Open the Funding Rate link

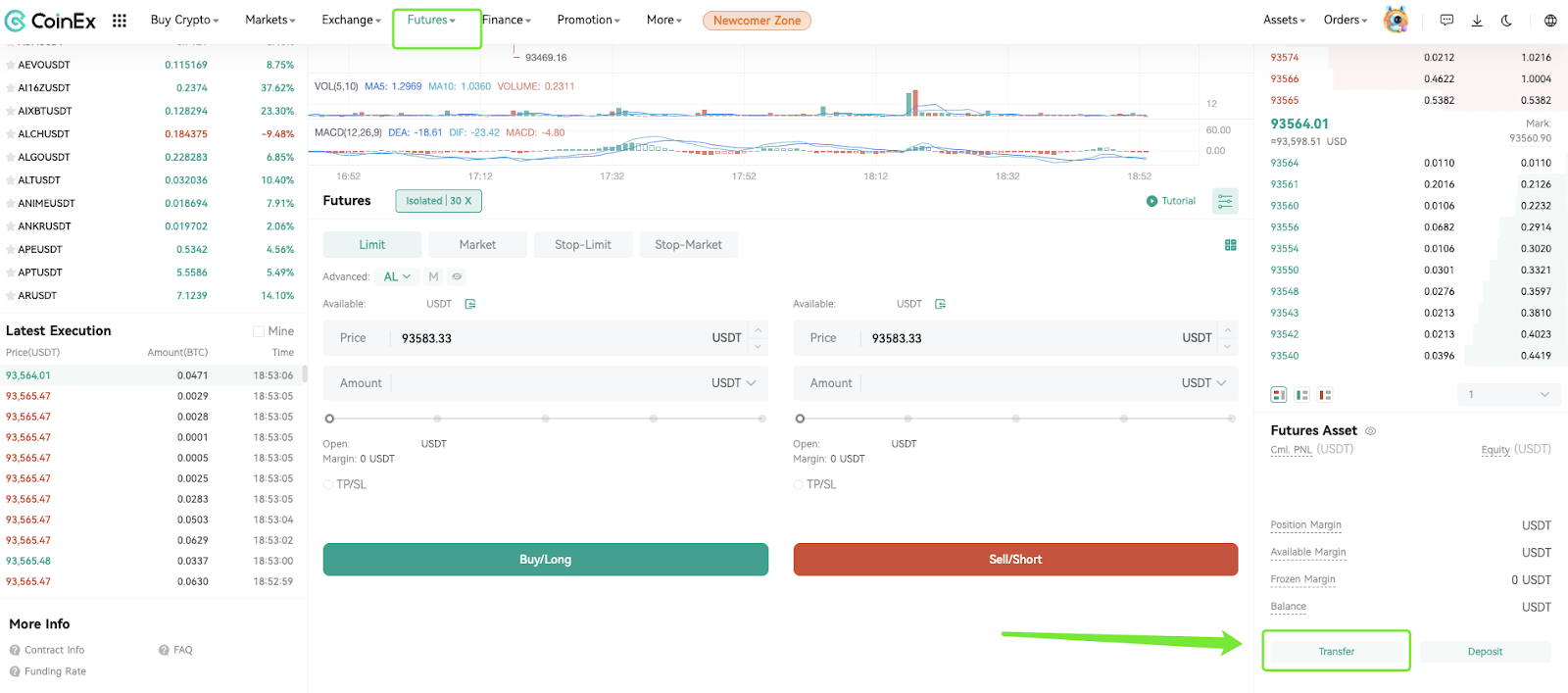point(55,671)
